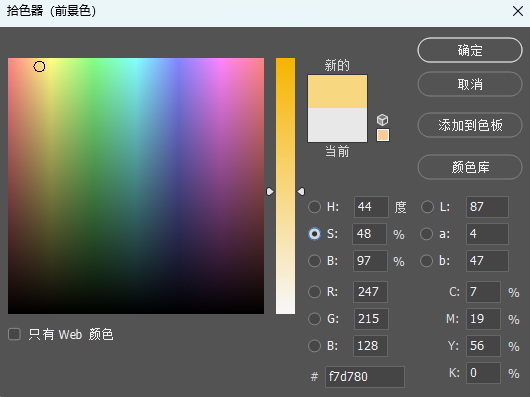Click the brightness field showing 97
The height and width of the screenshot is (397, 530).
tap(370, 261)
